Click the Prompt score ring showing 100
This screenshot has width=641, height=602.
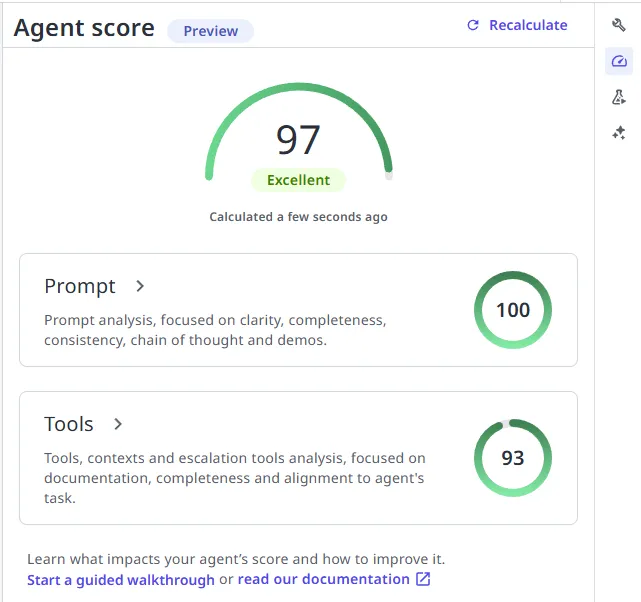(x=513, y=310)
